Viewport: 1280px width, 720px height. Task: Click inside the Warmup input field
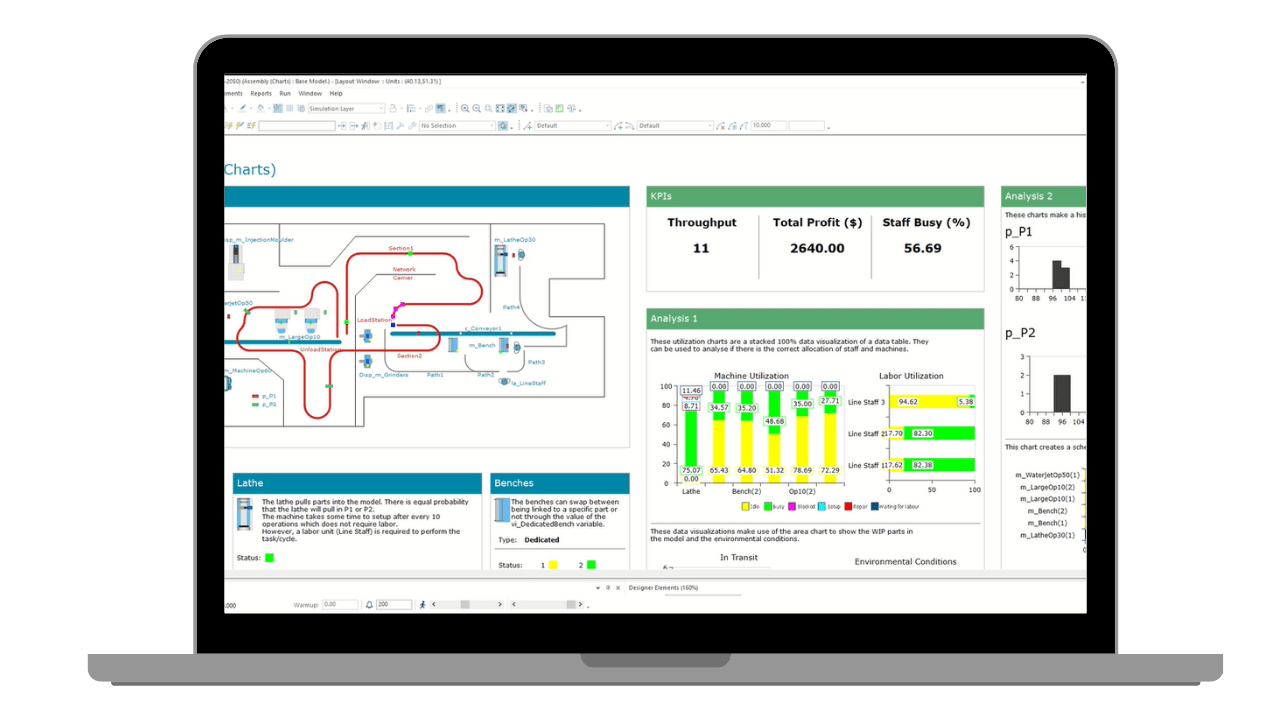click(x=341, y=604)
